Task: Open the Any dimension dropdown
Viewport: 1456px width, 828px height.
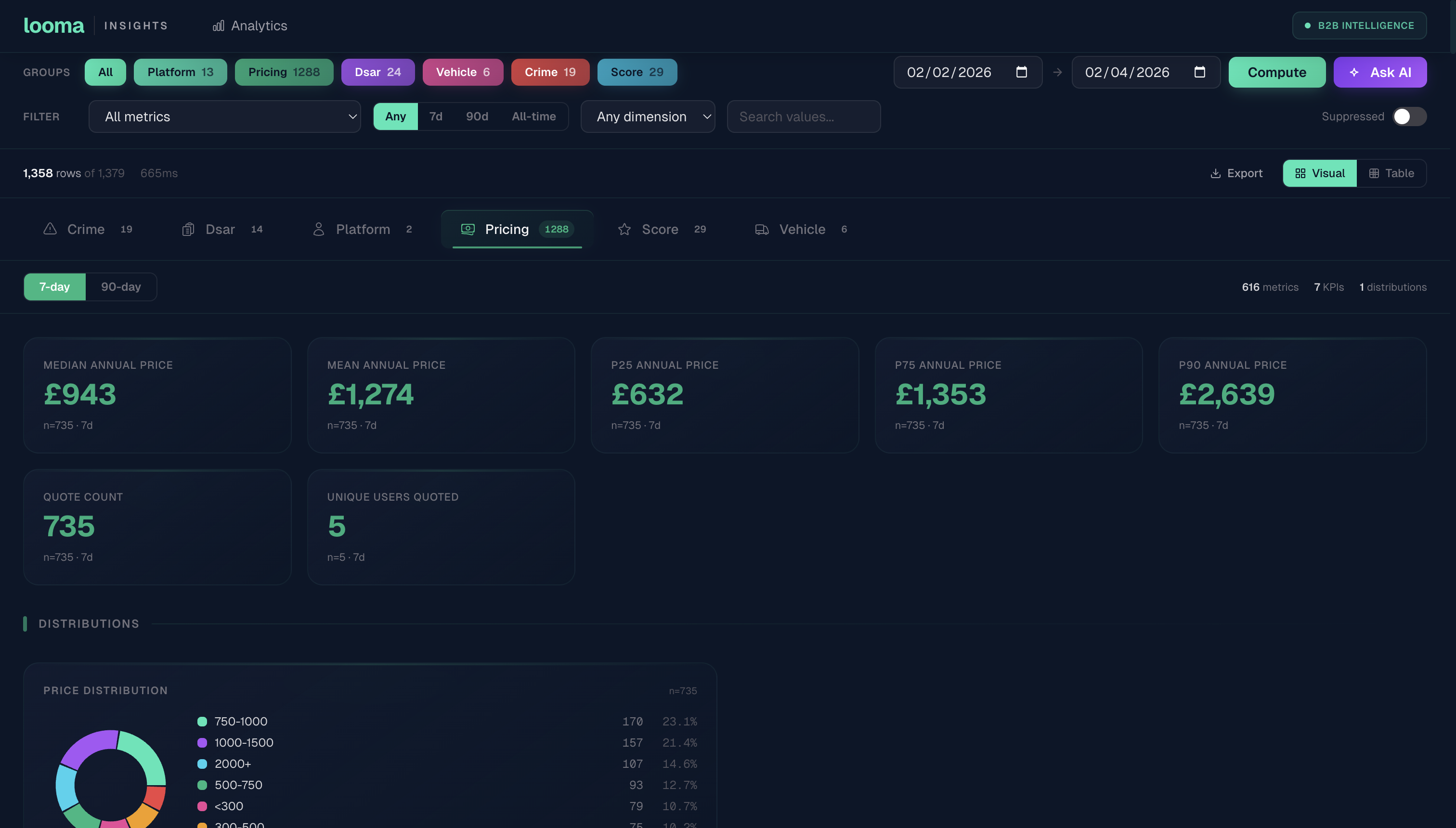Action: [x=648, y=116]
